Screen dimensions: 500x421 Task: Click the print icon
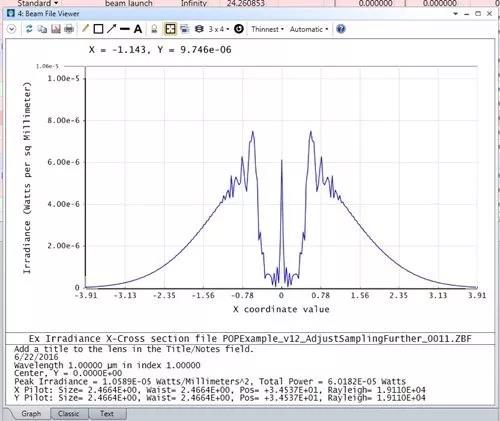coord(69,29)
